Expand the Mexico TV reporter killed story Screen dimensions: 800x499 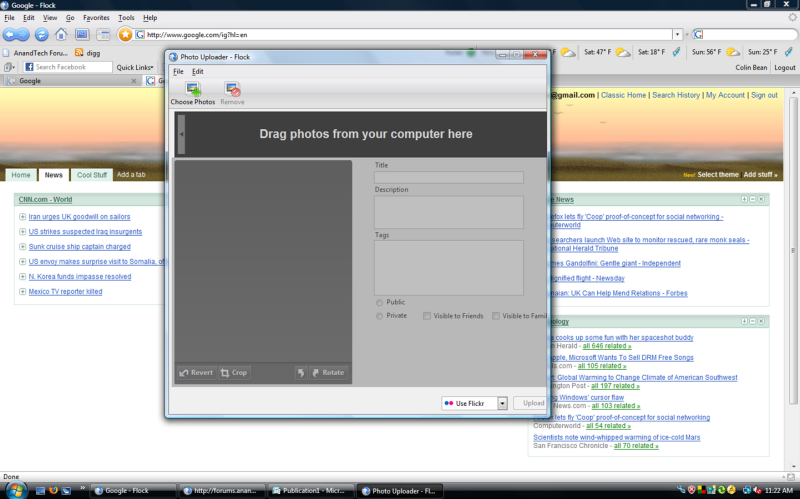[x=22, y=291]
